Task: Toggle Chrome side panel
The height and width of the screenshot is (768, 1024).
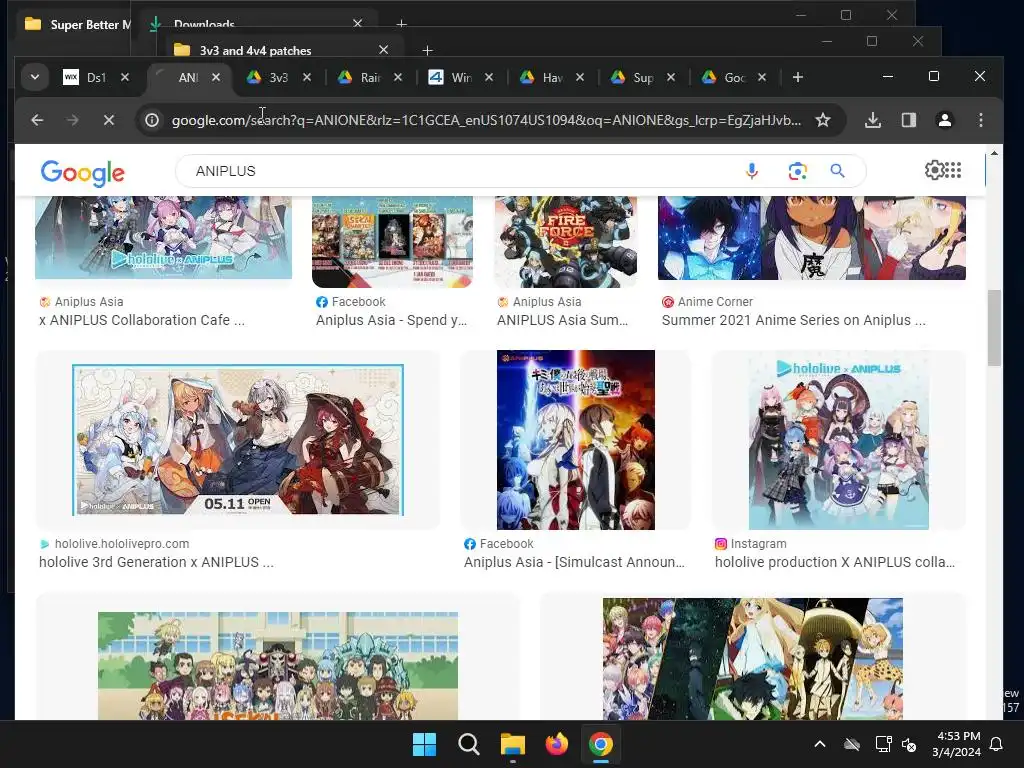Action: pyautogui.click(x=908, y=120)
